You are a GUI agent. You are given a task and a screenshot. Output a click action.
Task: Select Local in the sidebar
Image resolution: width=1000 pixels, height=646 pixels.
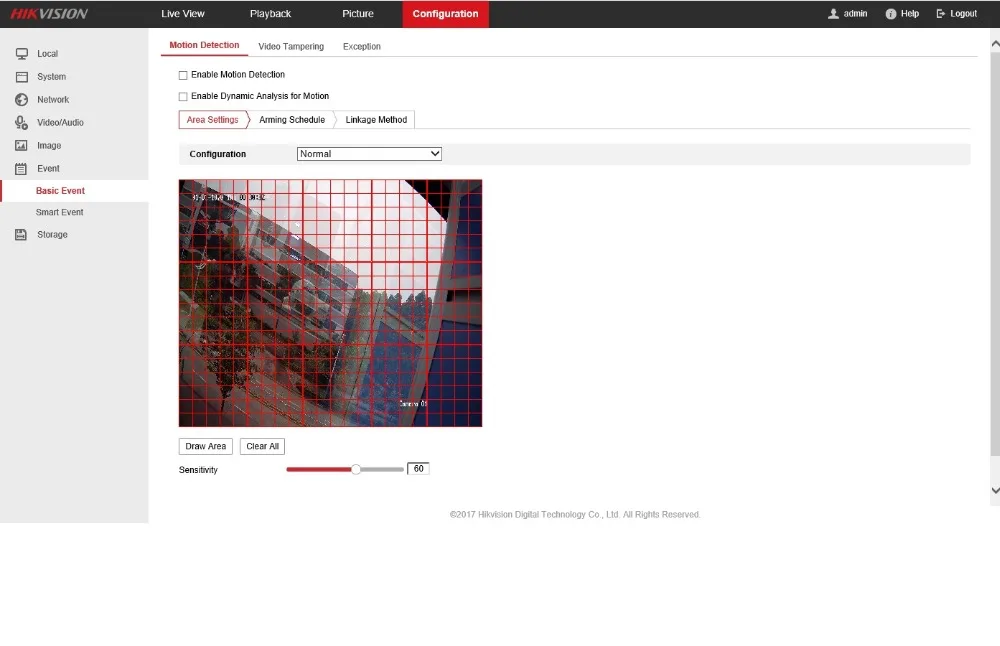click(47, 54)
